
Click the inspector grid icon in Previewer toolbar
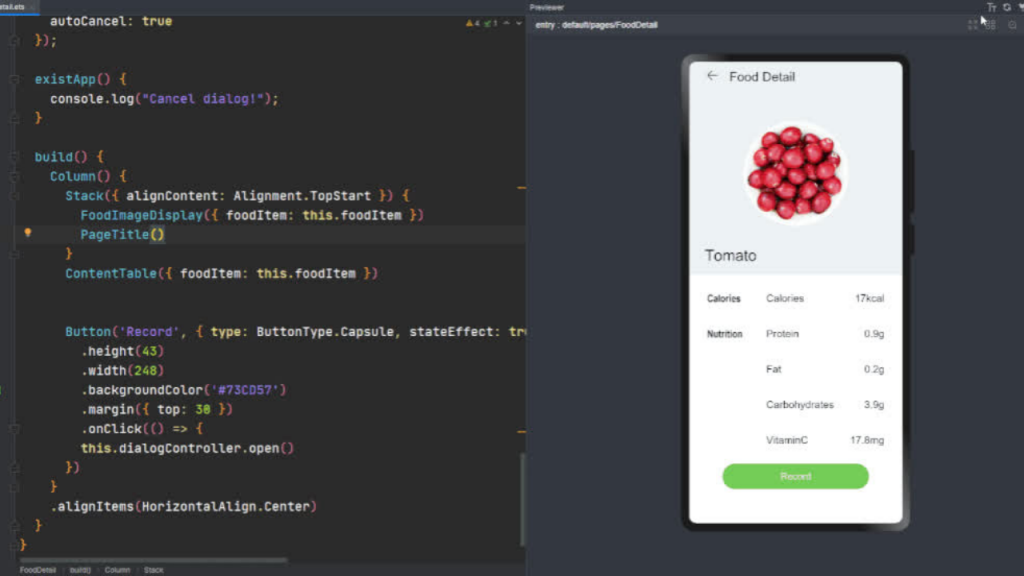[x=972, y=25]
